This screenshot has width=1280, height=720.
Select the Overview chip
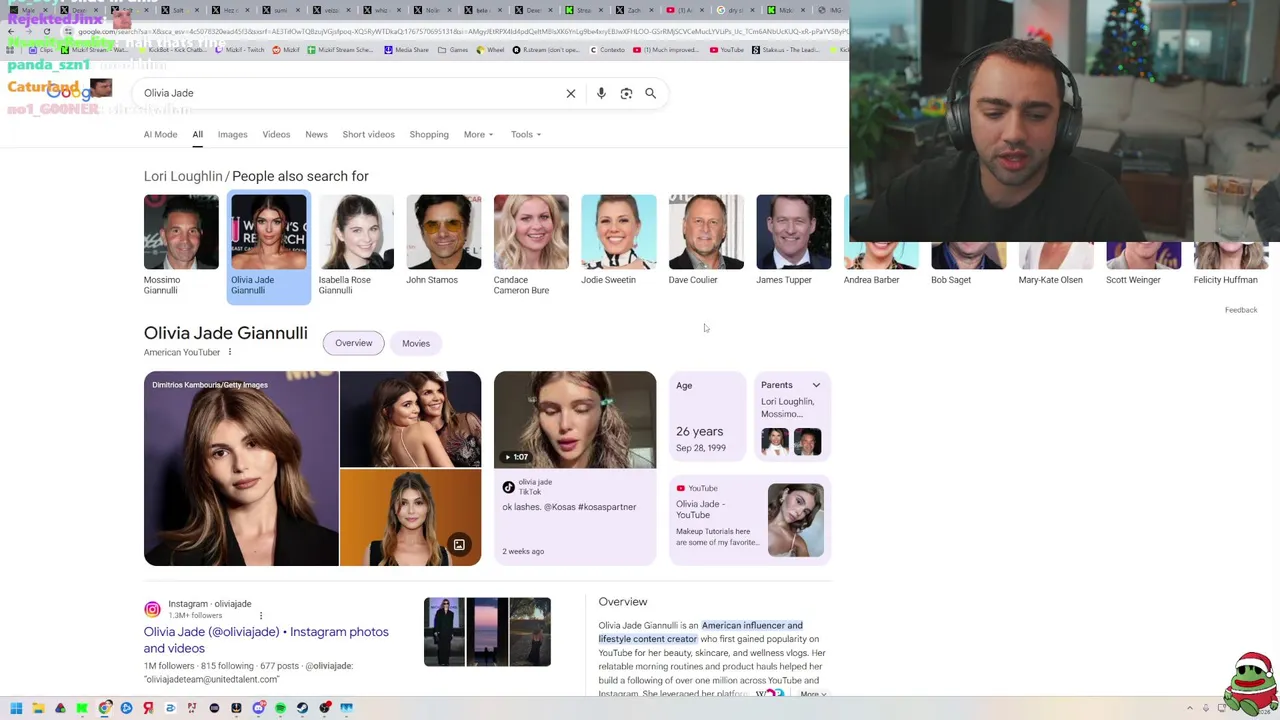(x=353, y=343)
